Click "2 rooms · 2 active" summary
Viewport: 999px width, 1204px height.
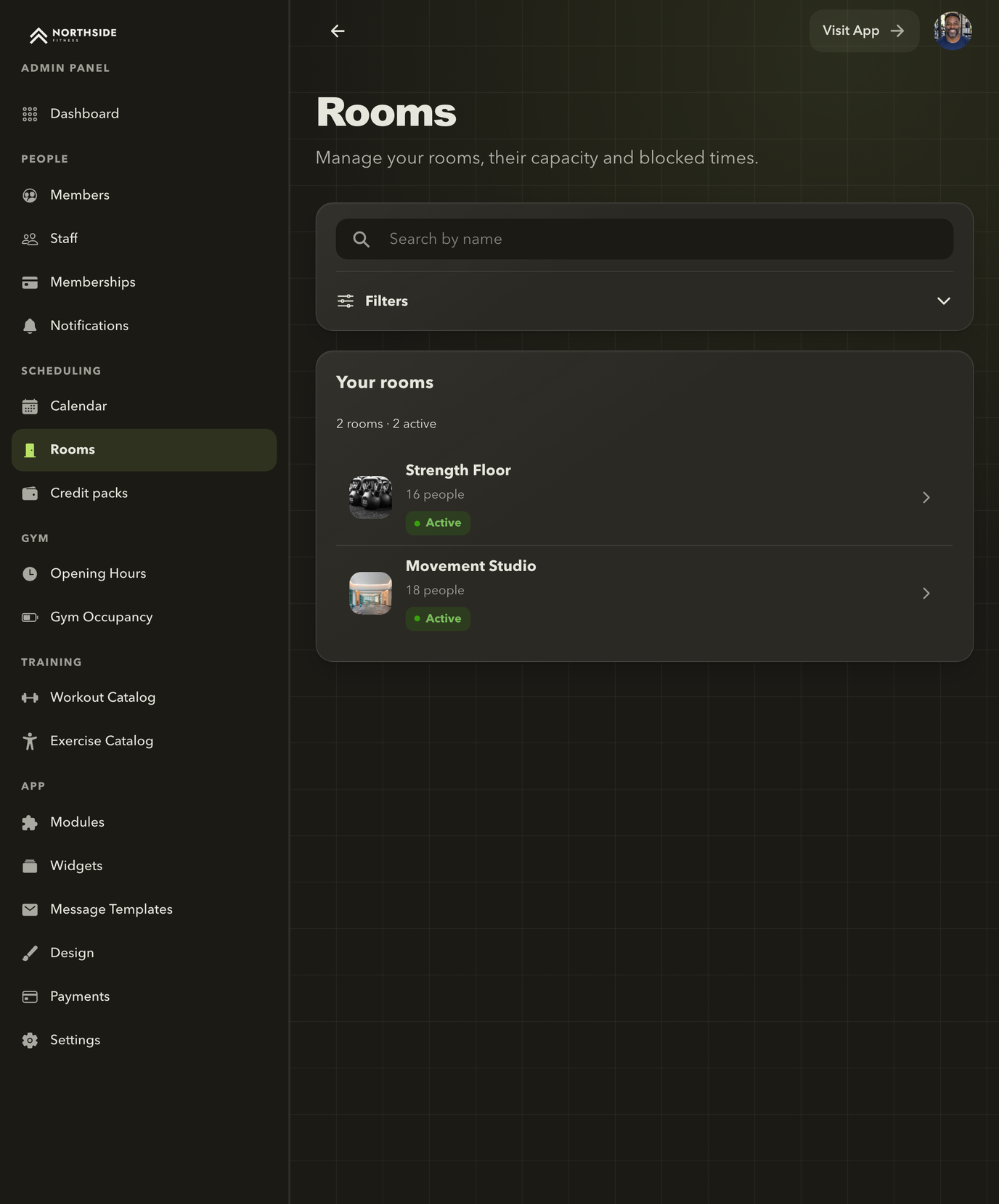(x=386, y=424)
